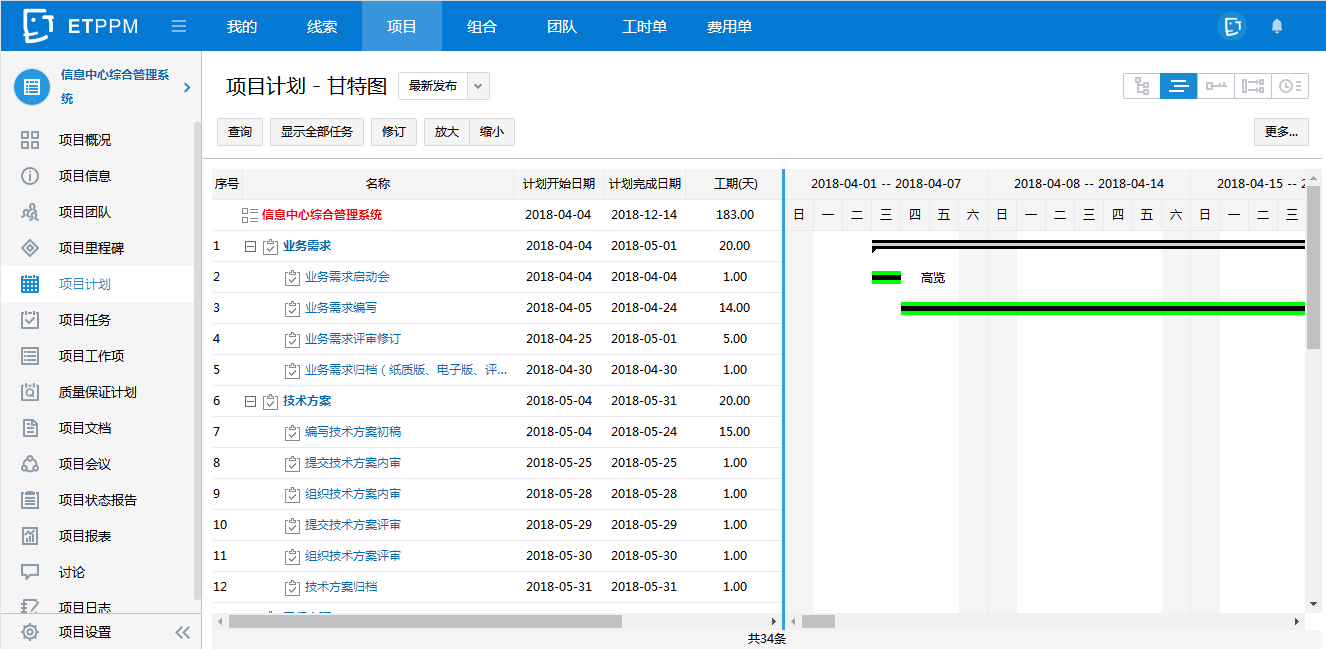Viewport: 1326px width, 649px height.
Task: Open the 业务需求评审修订 task link
Action: coord(353,339)
